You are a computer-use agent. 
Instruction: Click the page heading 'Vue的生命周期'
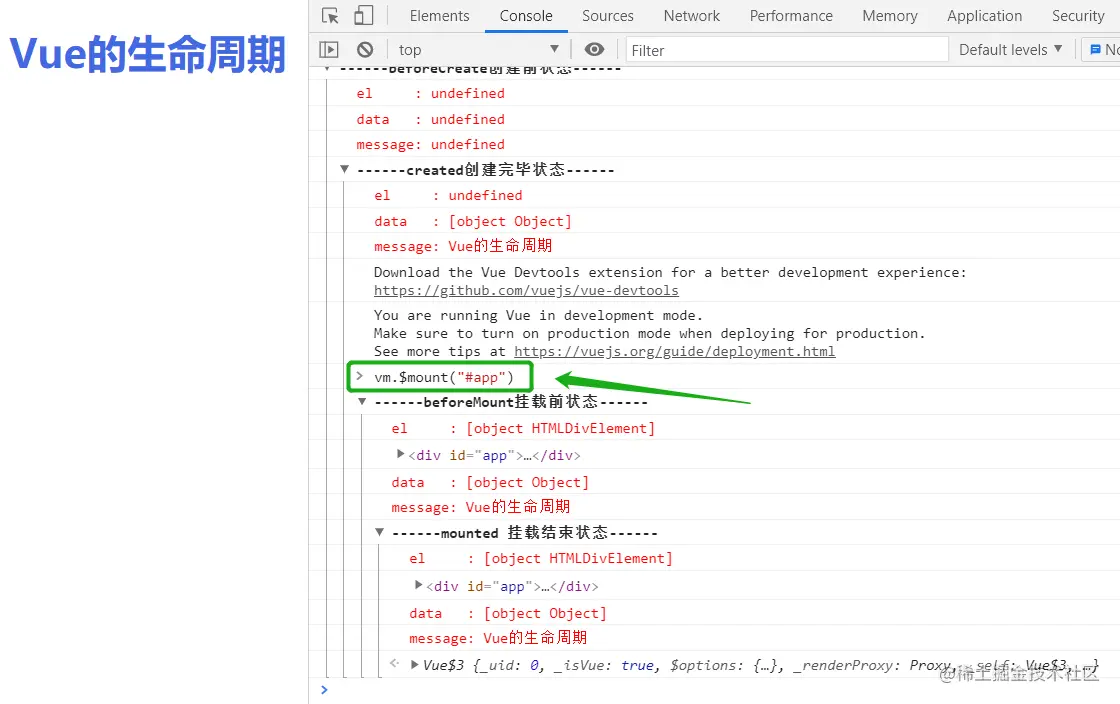click(x=148, y=54)
